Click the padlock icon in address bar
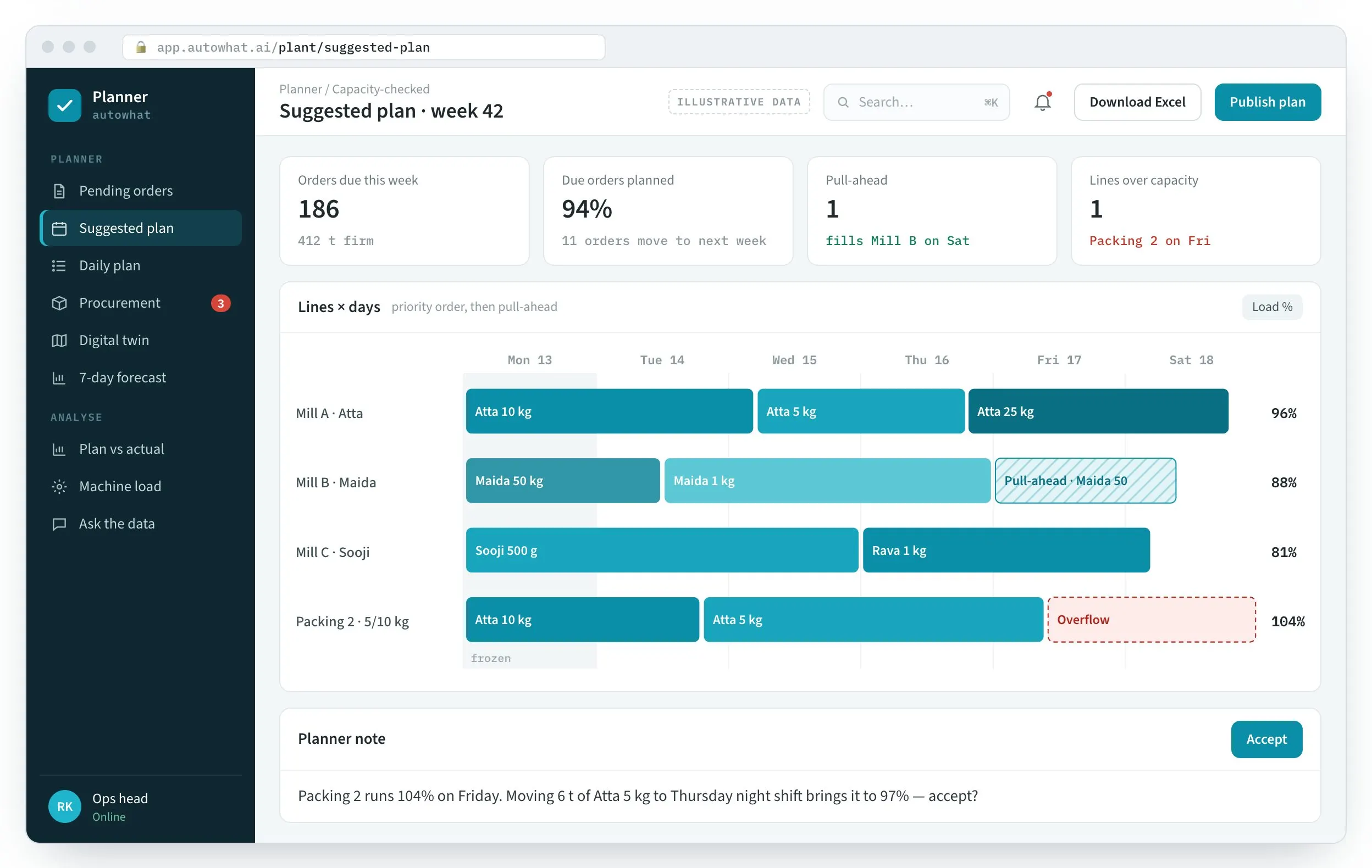This screenshot has width=1372, height=868. click(141, 47)
